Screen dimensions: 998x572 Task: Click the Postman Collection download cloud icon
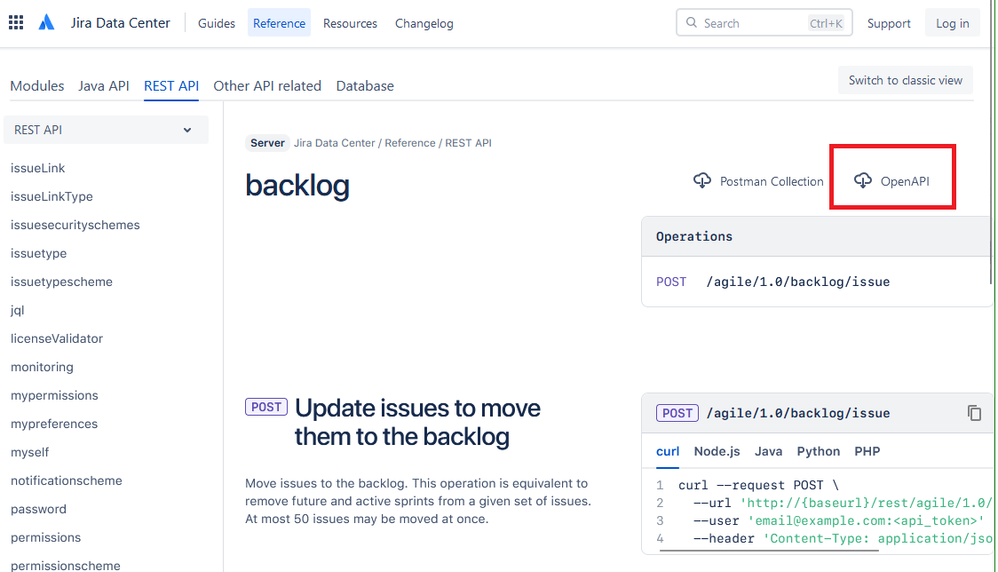pyautogui.click(x=702, y=181)
